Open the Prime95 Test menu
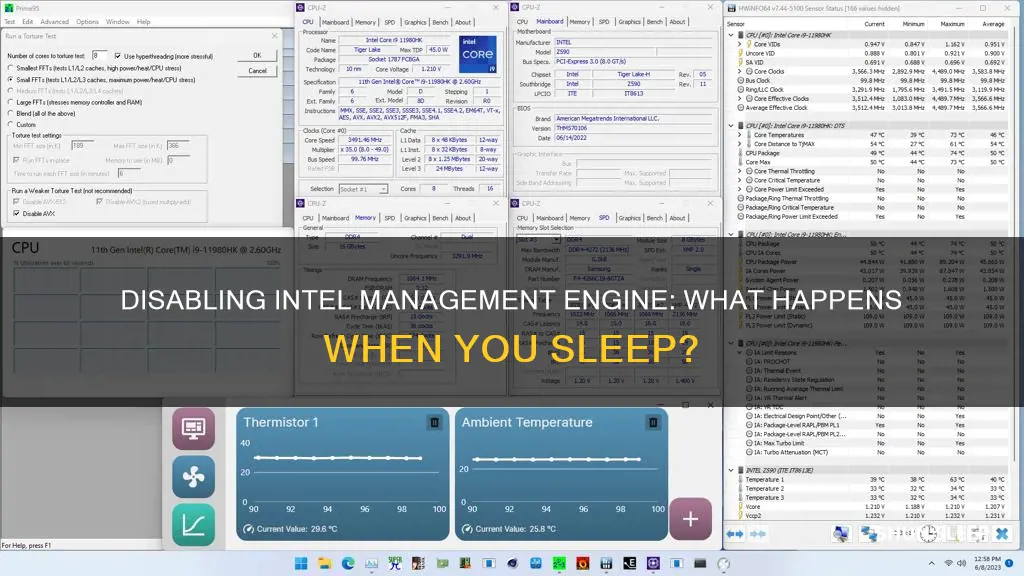The image size is (1024, 576). (10, 22)
